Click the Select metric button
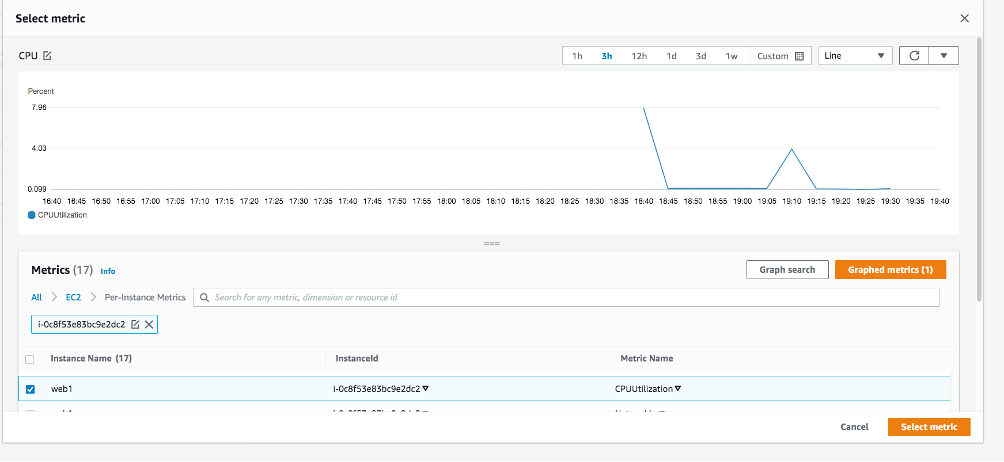The height and width of the screenshot is (462, 1004). click(929, 427)
